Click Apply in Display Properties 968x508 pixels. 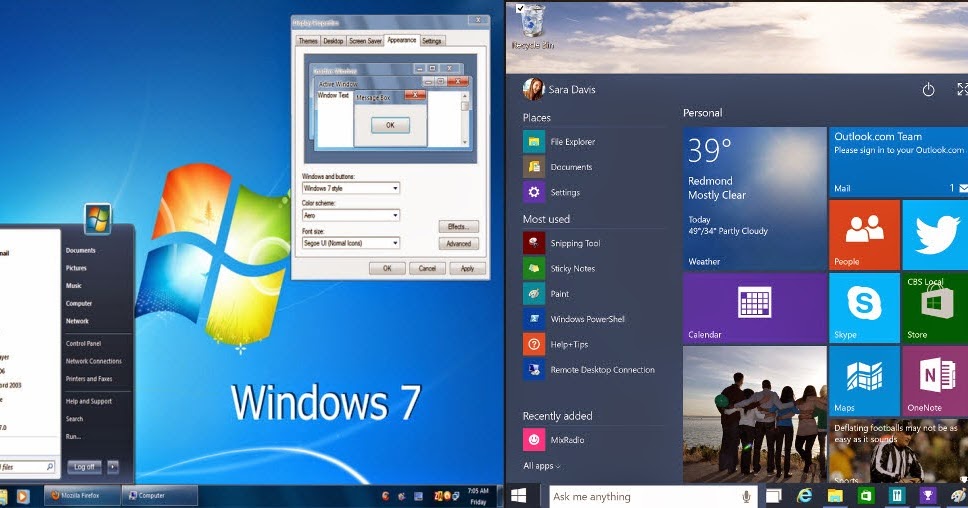click(467, 269)
